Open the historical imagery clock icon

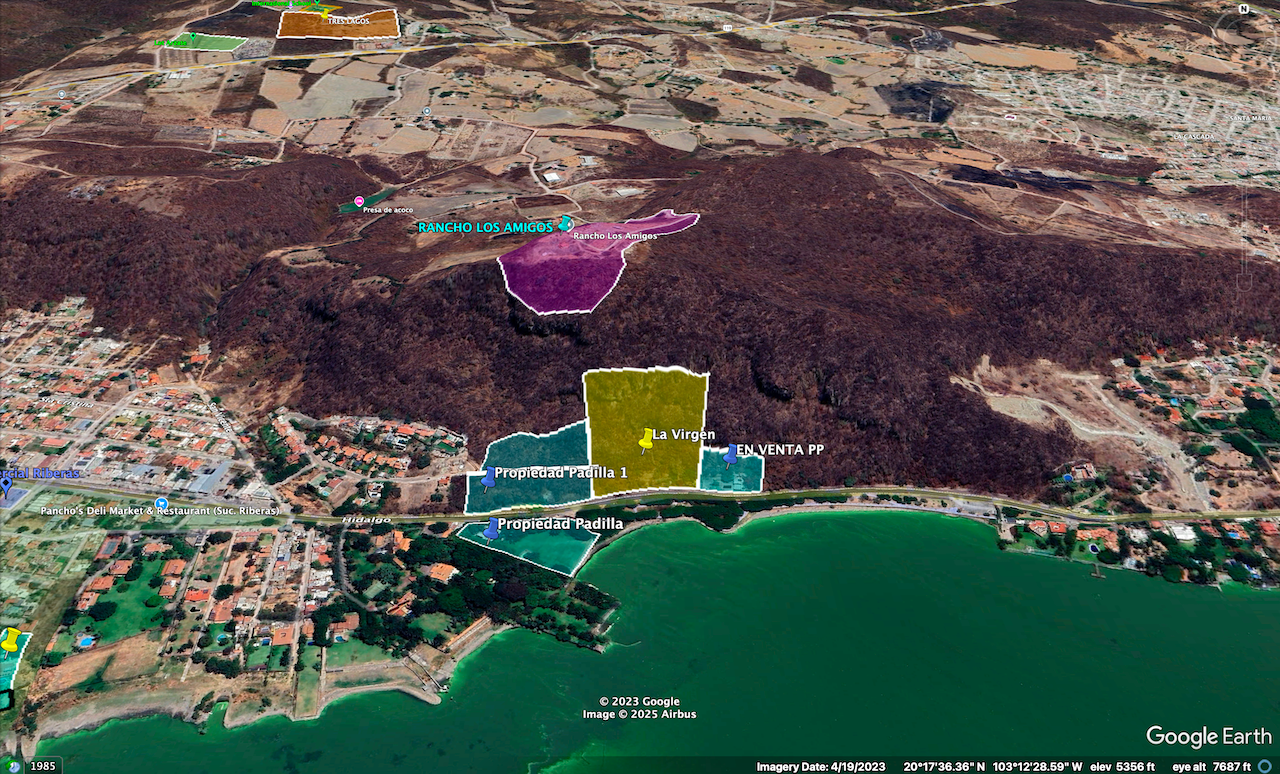click(x=14, y=766)
